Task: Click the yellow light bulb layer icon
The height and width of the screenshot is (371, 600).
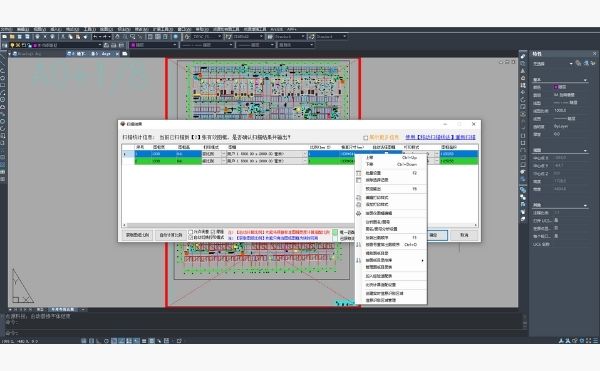Action: click(12, 45)
